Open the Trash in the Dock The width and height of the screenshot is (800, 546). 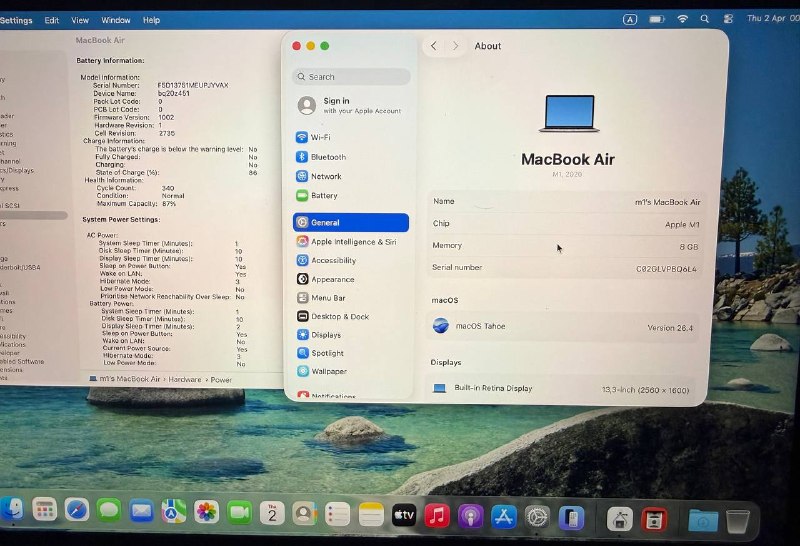click(737, 520)
